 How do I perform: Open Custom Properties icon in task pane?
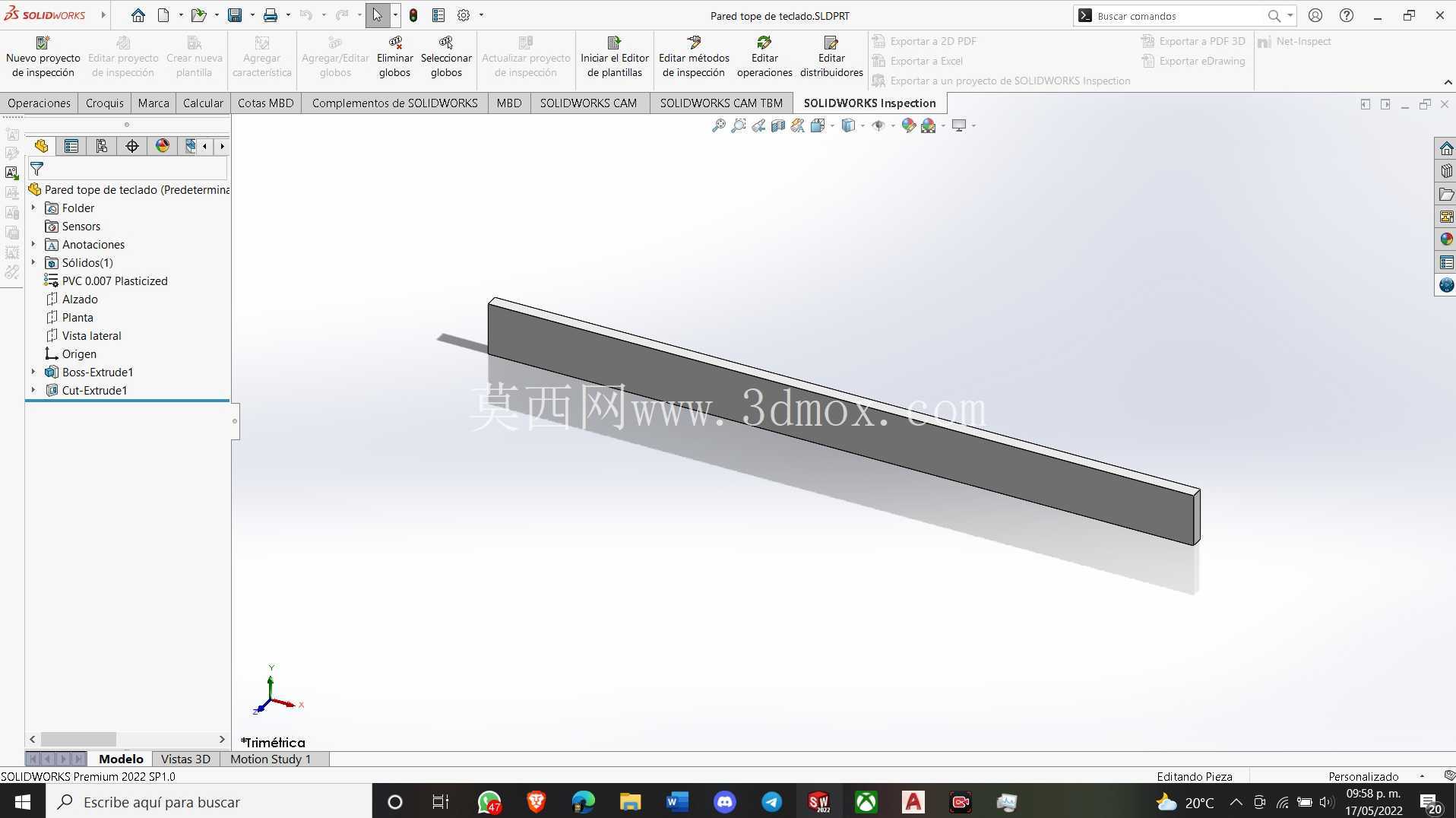click(1446, 262)
